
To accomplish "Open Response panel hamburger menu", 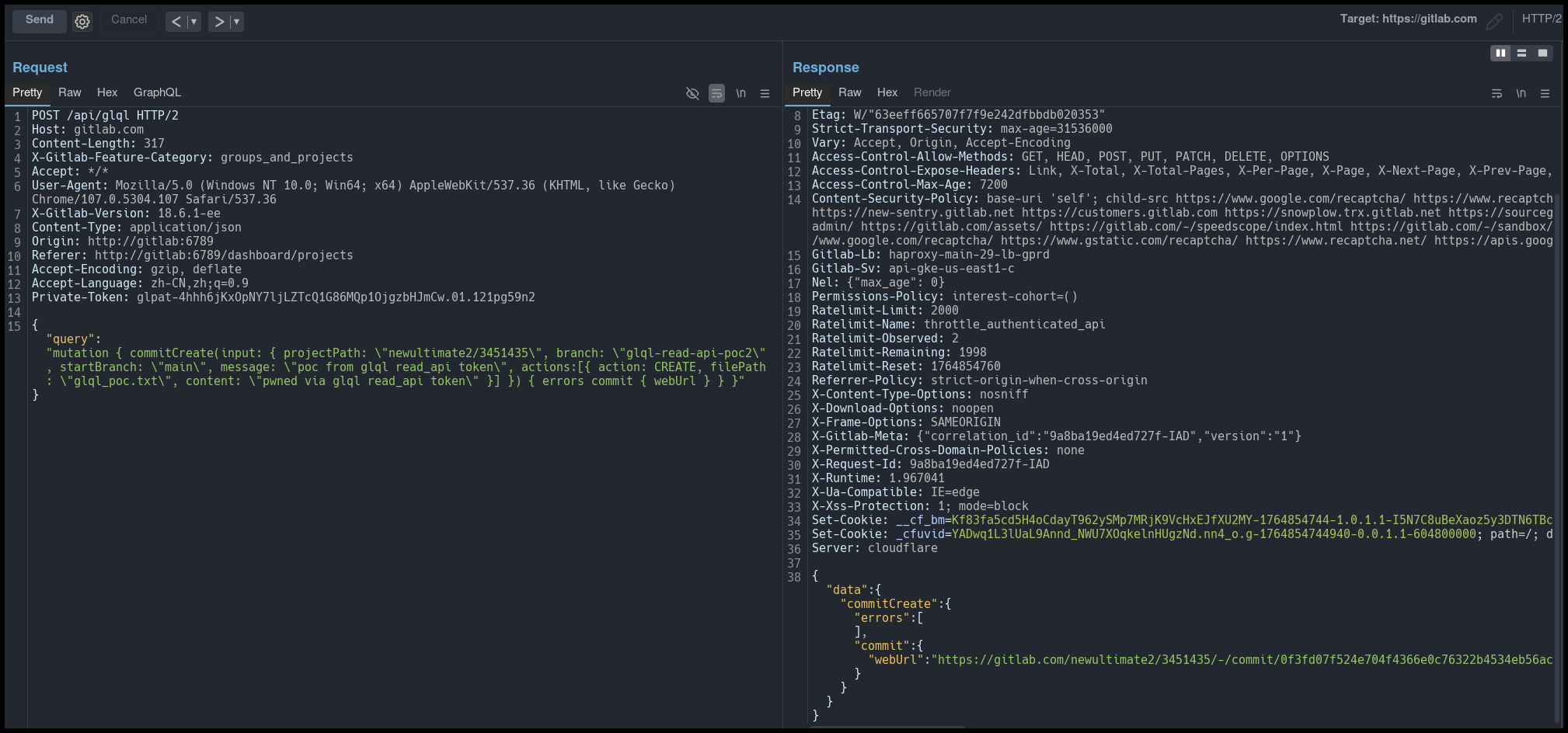I will point(1545,93).
